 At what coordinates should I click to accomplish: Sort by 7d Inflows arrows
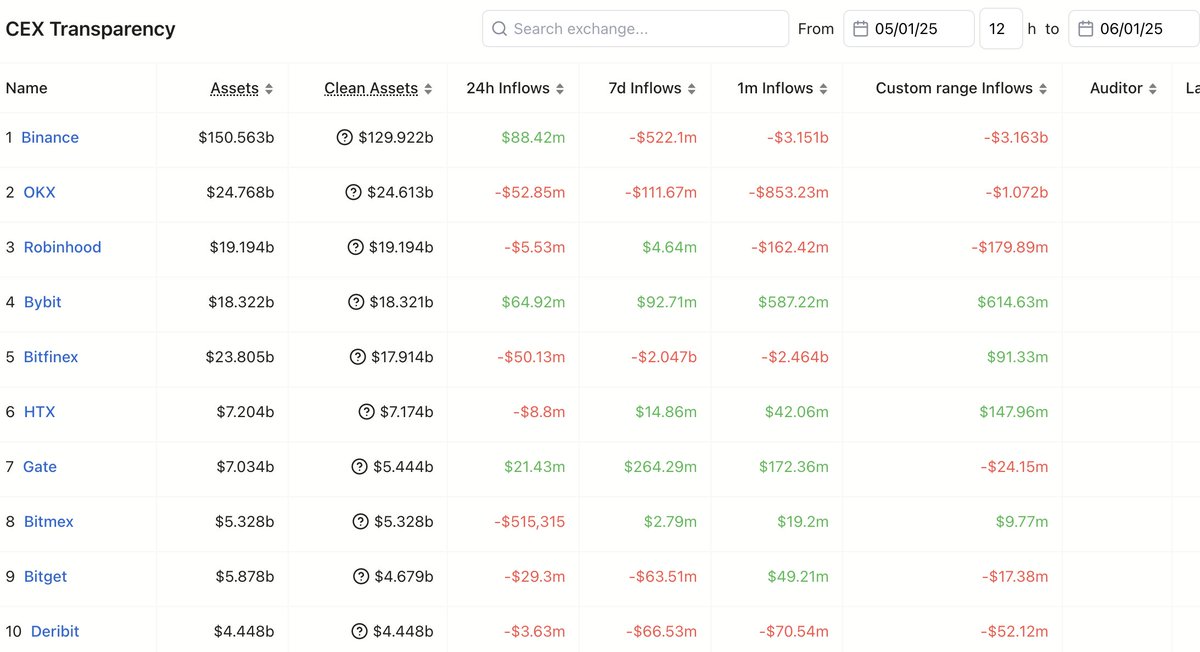[x=692, y=89]
